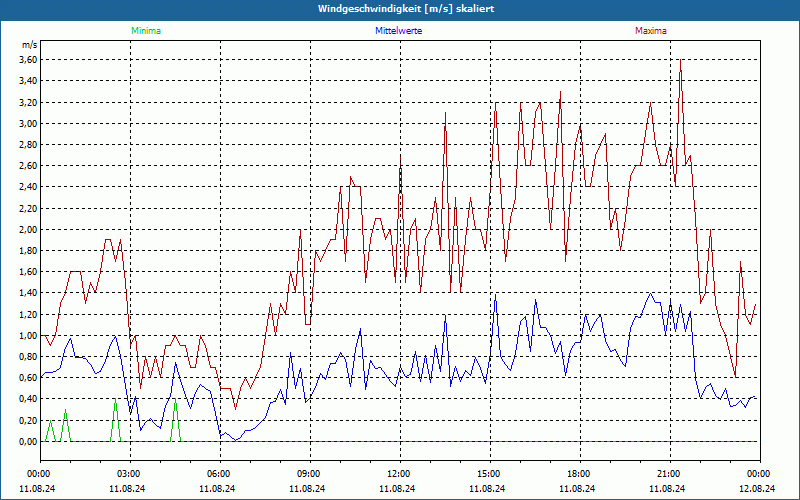Click the 1,00 y-axis value
The image size is (800, 500).
(x=28, y=336)
